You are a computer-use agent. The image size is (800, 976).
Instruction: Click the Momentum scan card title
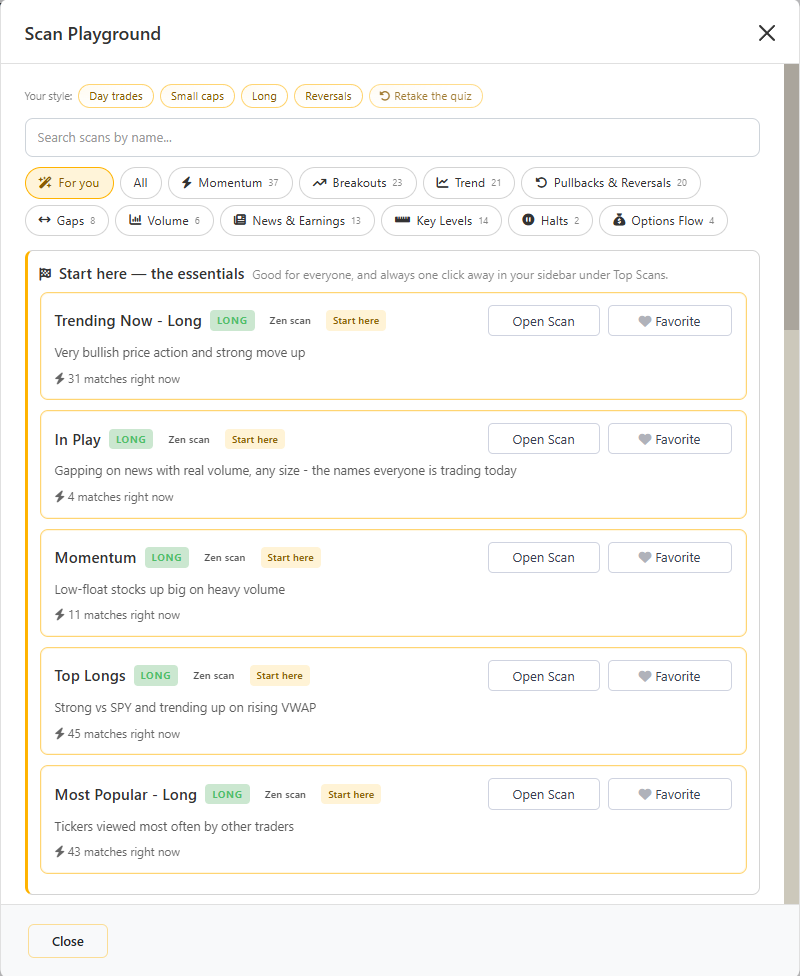(x=95, y=558)
